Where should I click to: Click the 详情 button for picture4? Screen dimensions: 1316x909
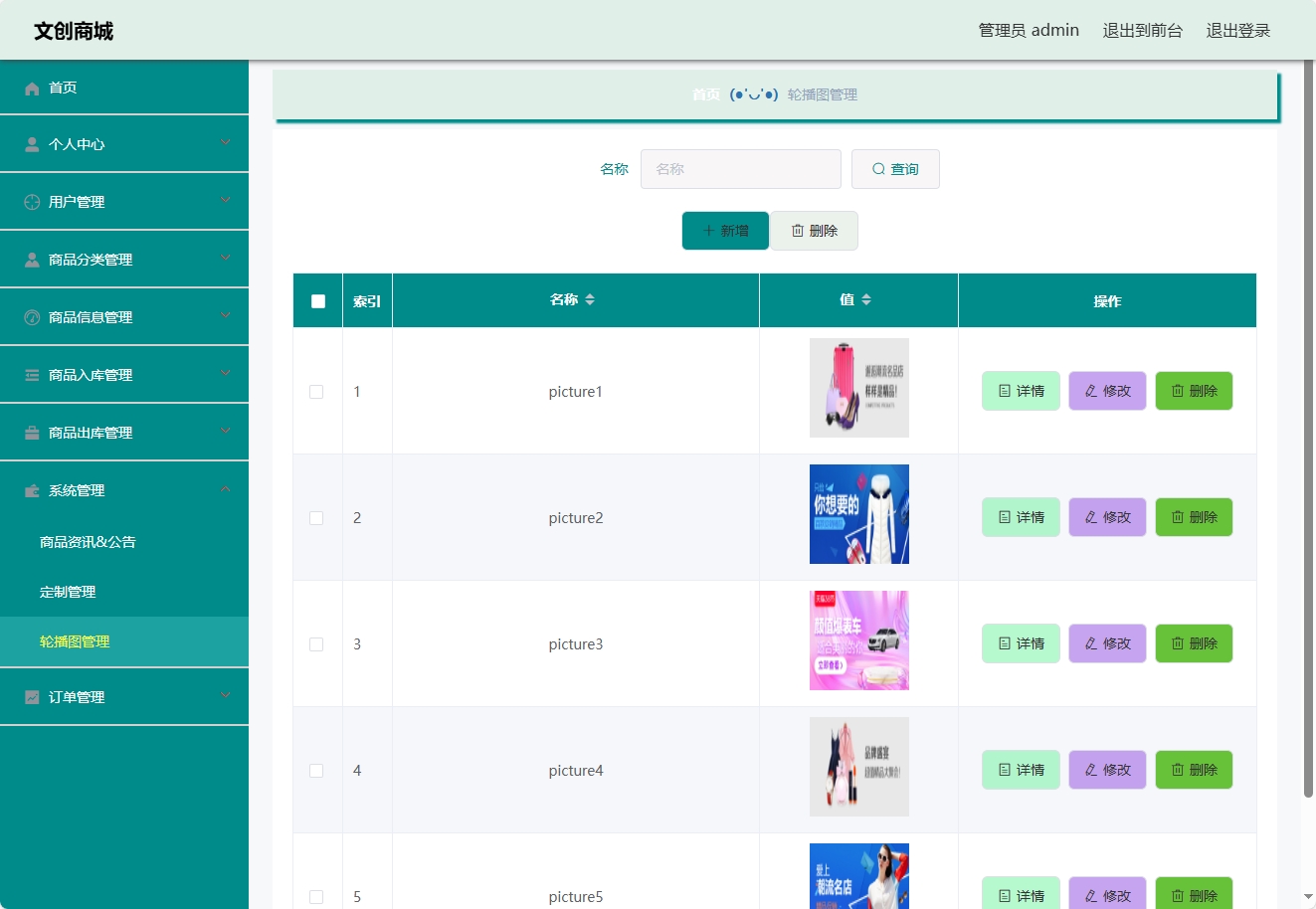point(1021,770)
